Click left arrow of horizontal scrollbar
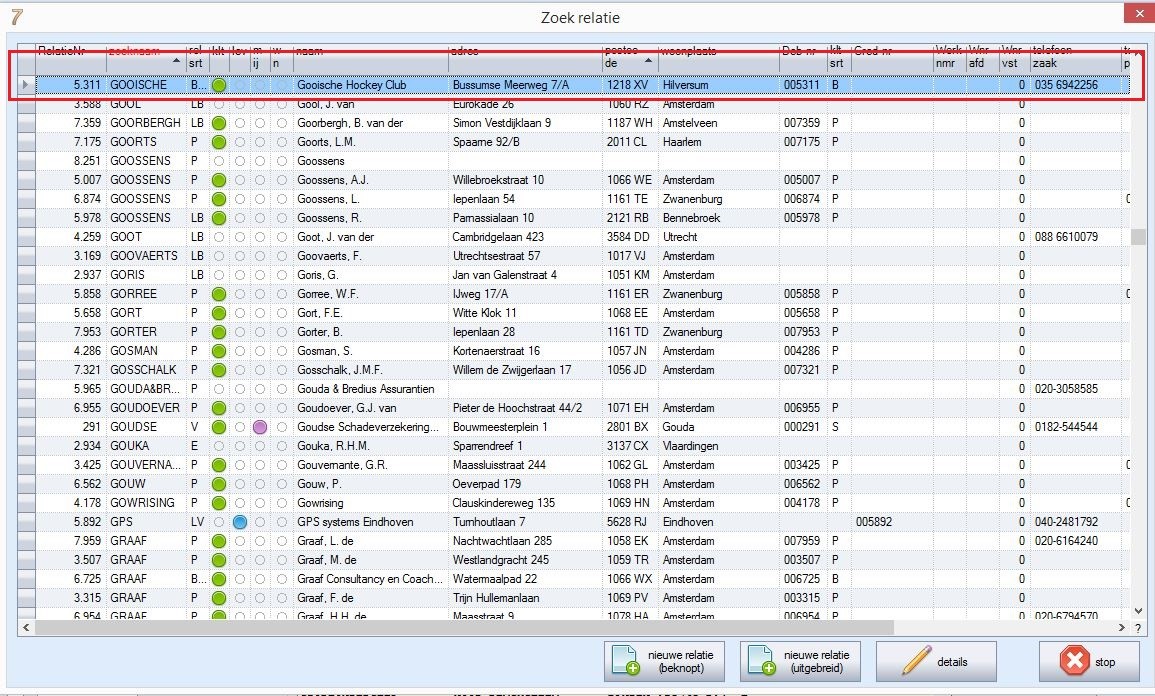Image resolution: width=1155 pixels, height=696 pixels. [26, 628]
